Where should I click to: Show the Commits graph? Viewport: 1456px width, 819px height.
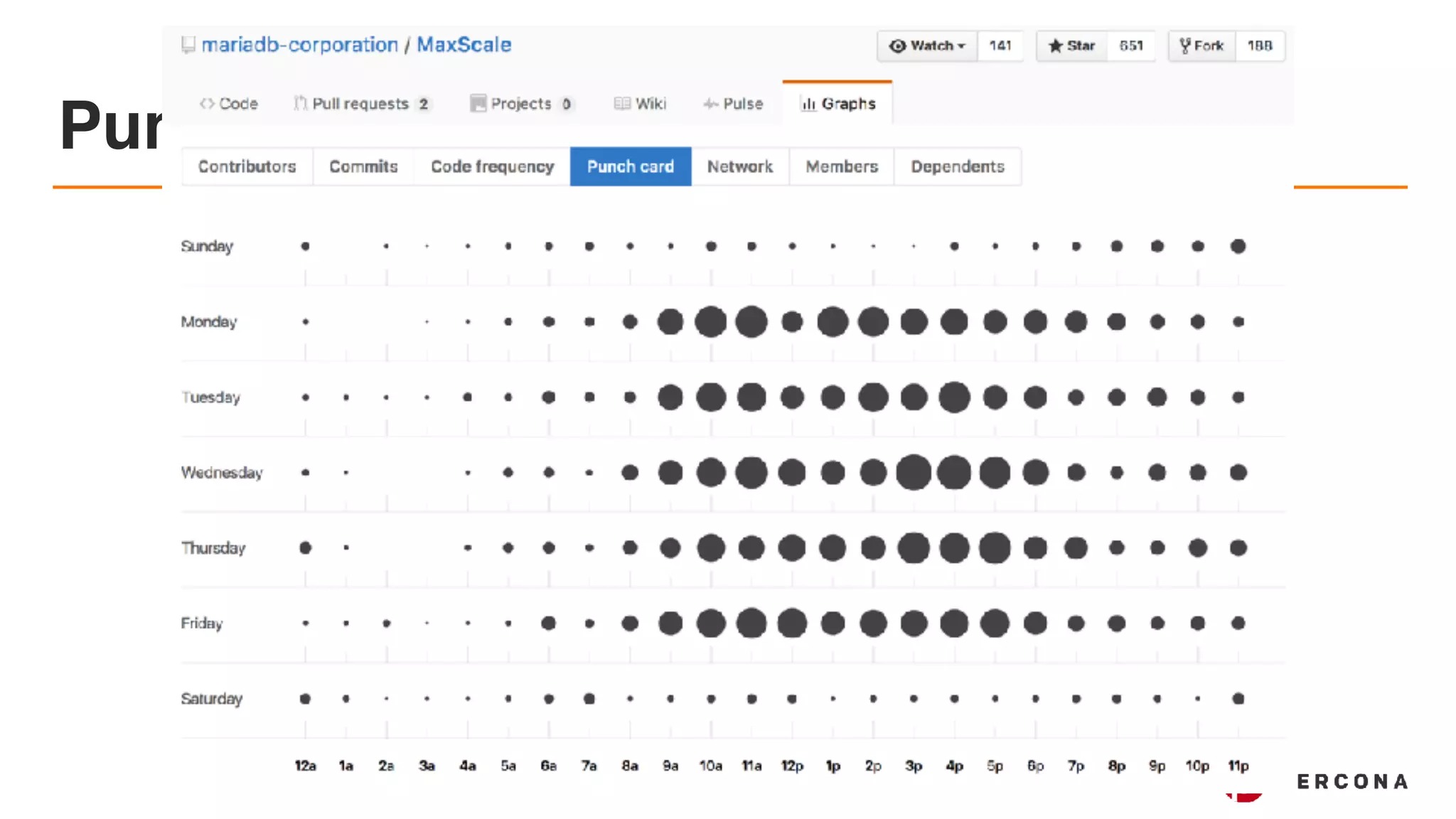(363, 166)
